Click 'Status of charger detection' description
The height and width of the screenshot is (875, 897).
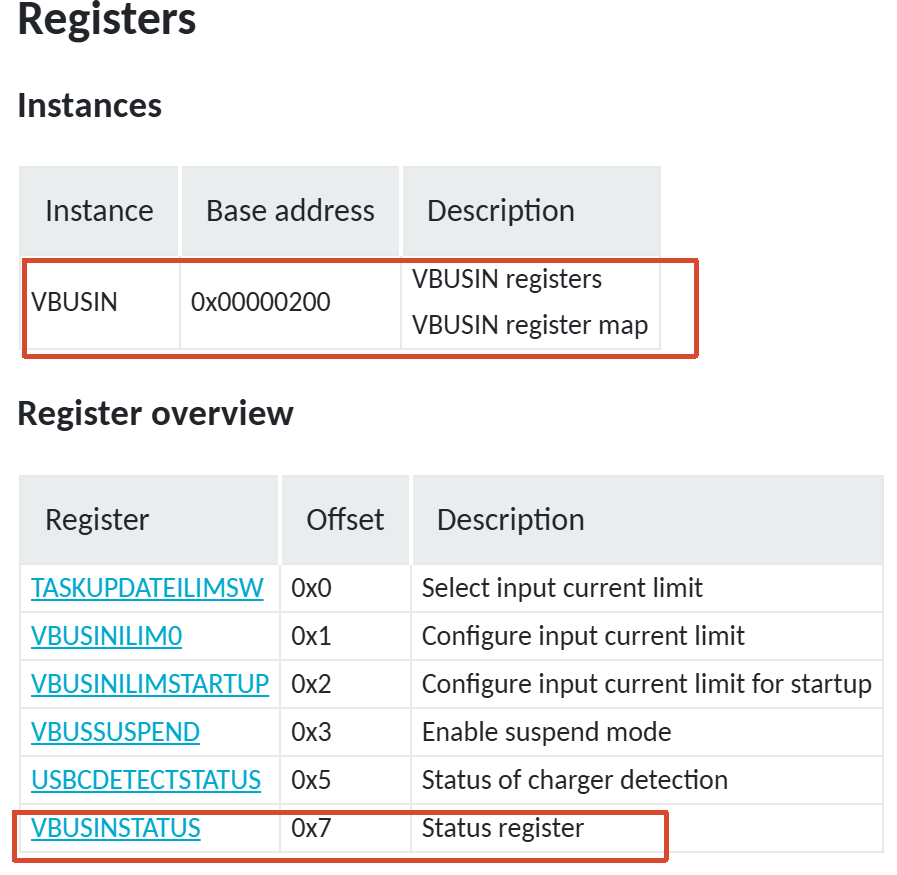(575, 780)
